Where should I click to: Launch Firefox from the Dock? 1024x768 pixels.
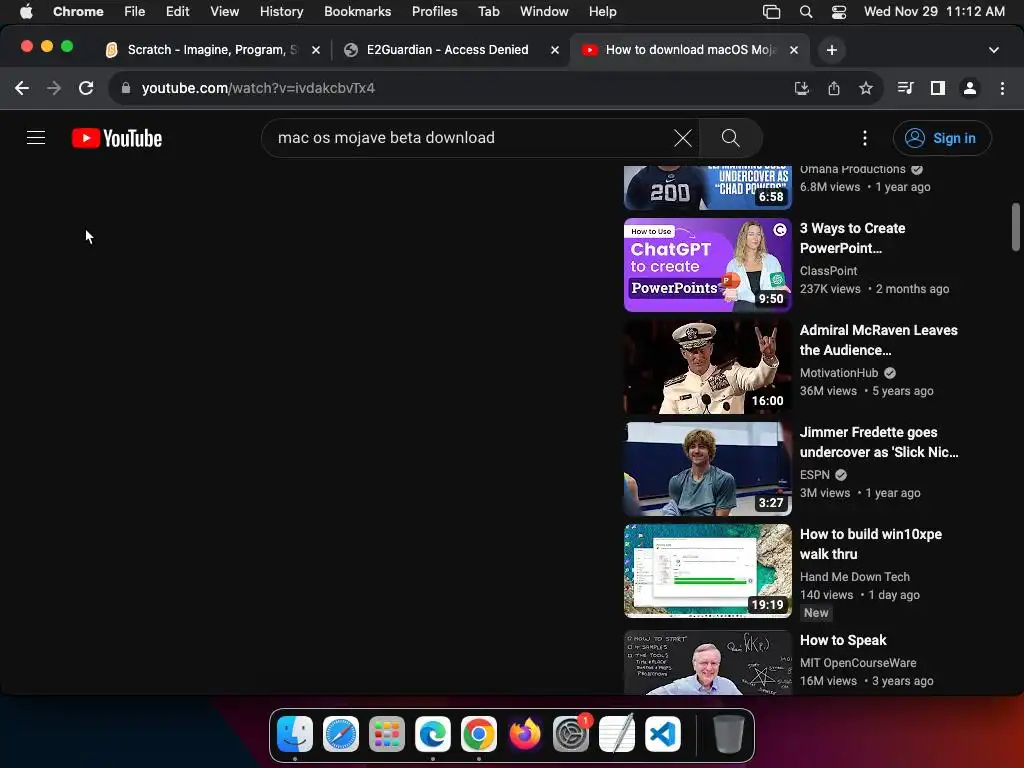click(x=524, y=734)
